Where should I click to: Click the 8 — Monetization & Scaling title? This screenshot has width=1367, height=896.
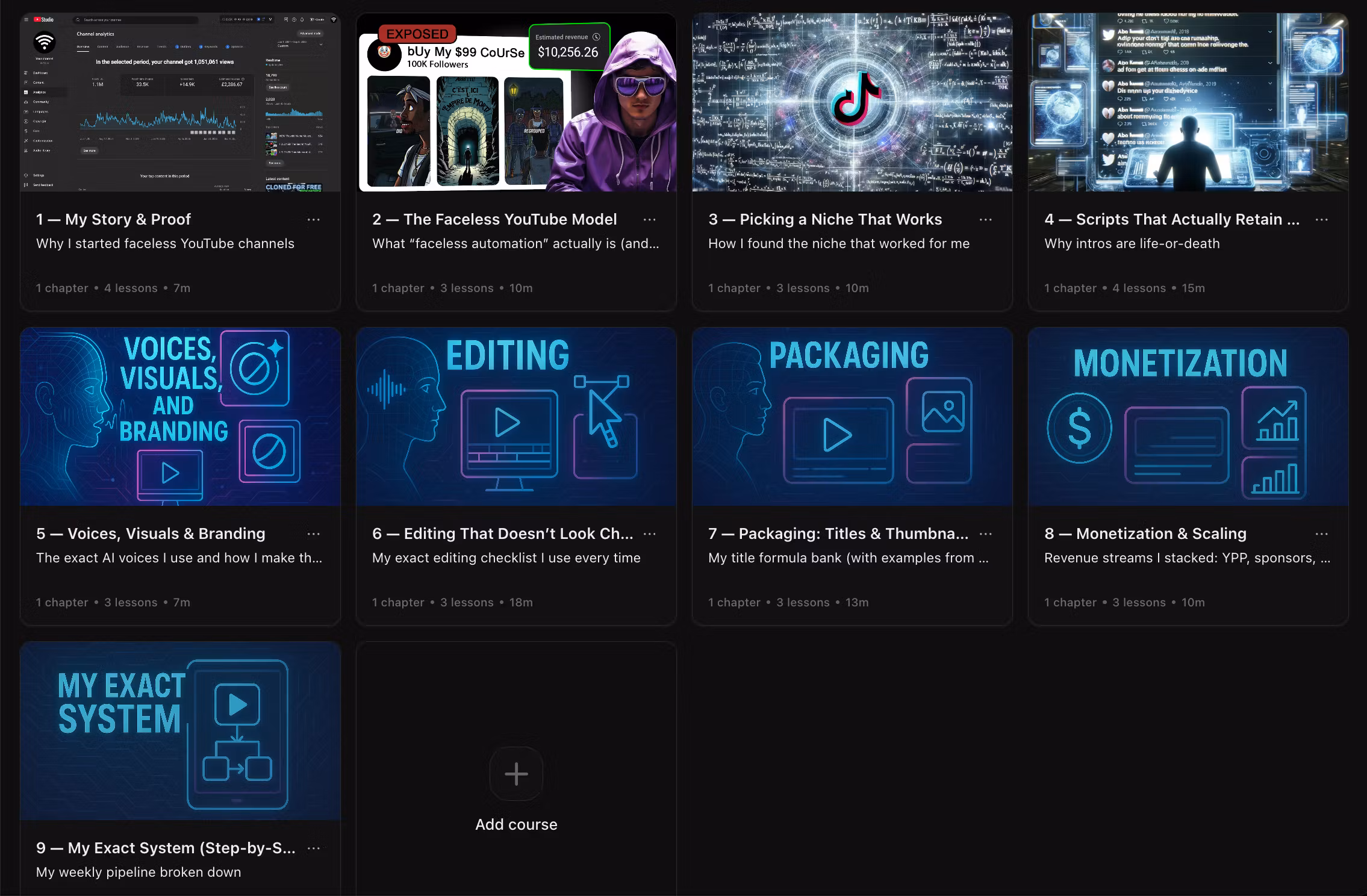tap(1145, 534)
